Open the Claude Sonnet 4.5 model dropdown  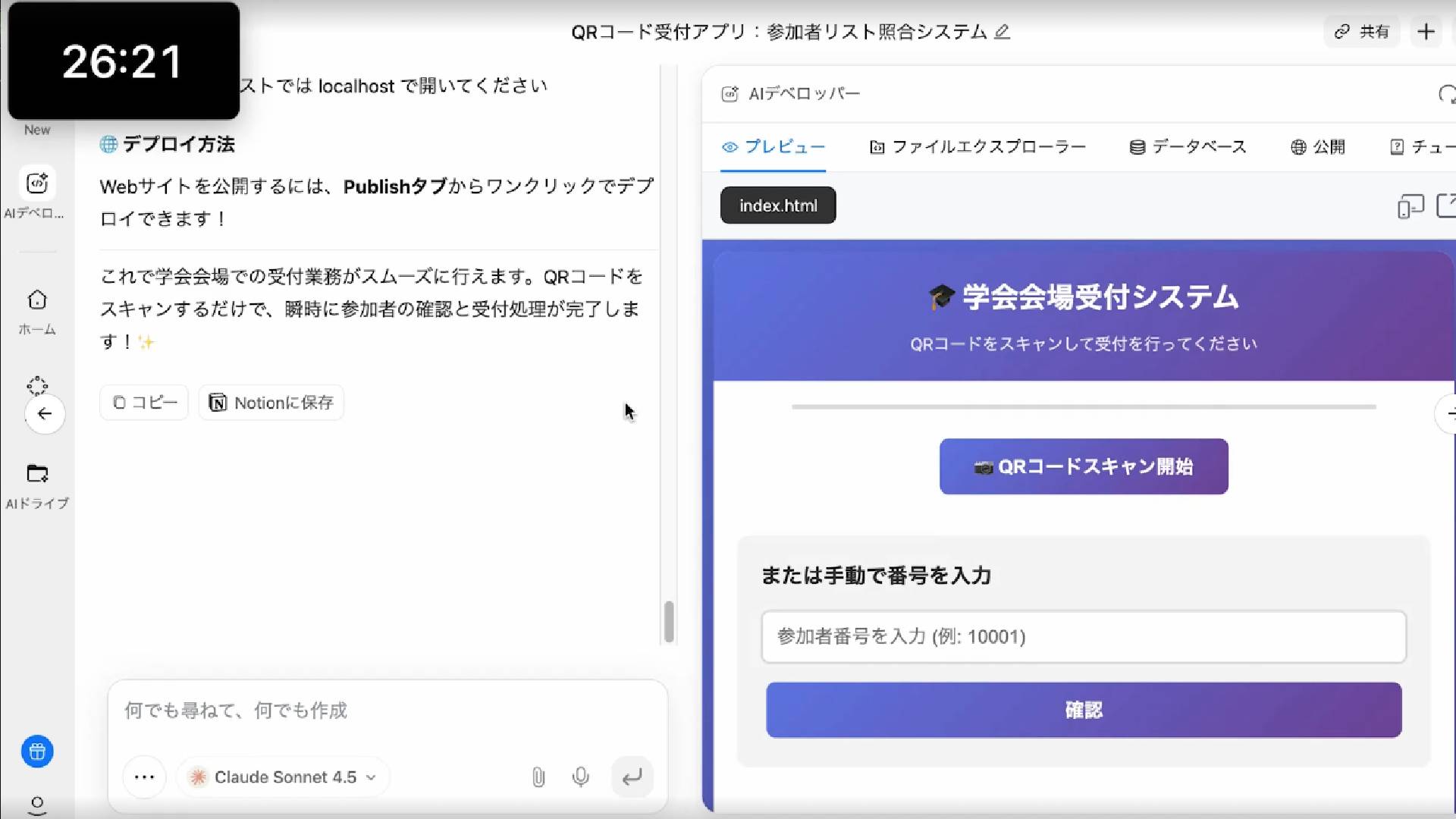(x=284, y=777)
